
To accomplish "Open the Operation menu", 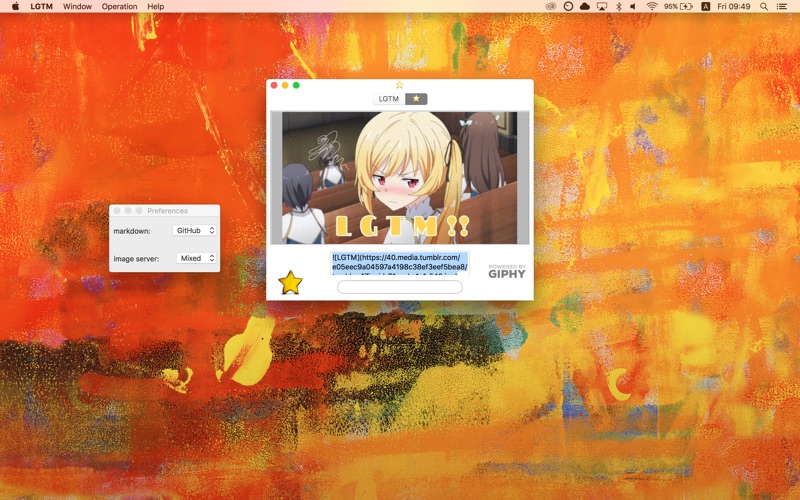I will tap(119, 7).
